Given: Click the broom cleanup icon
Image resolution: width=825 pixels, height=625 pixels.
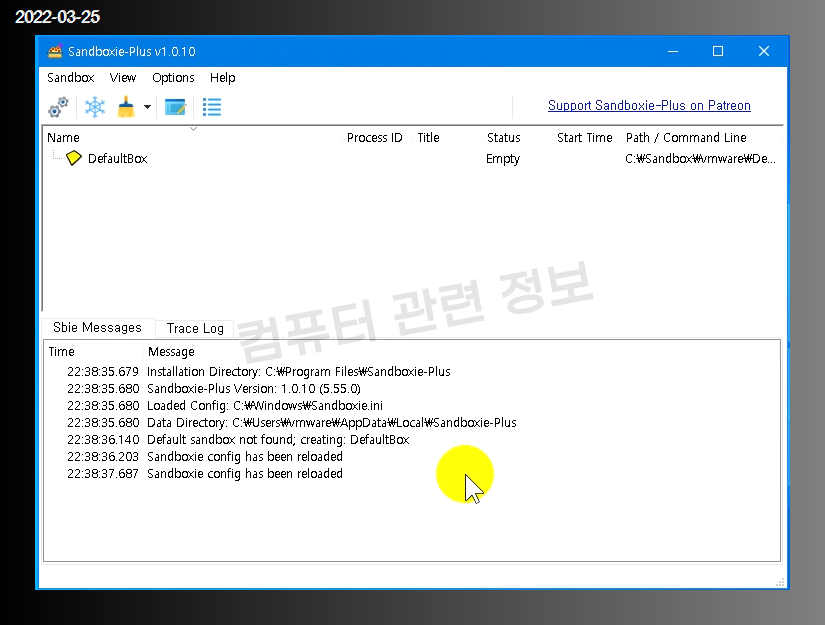Looking at the screenshot, I should coord(126,107).
